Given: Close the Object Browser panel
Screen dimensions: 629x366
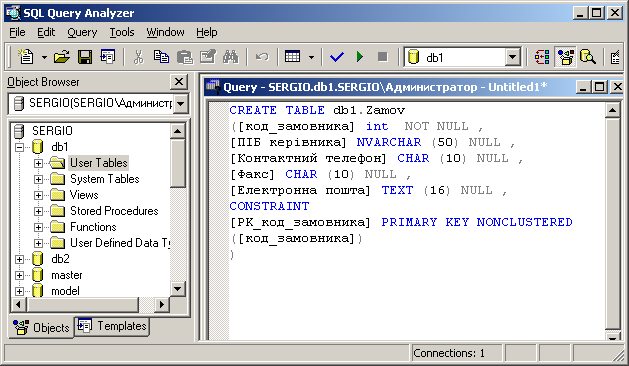Looking at the screenshot, I should (x=179, y=82).
